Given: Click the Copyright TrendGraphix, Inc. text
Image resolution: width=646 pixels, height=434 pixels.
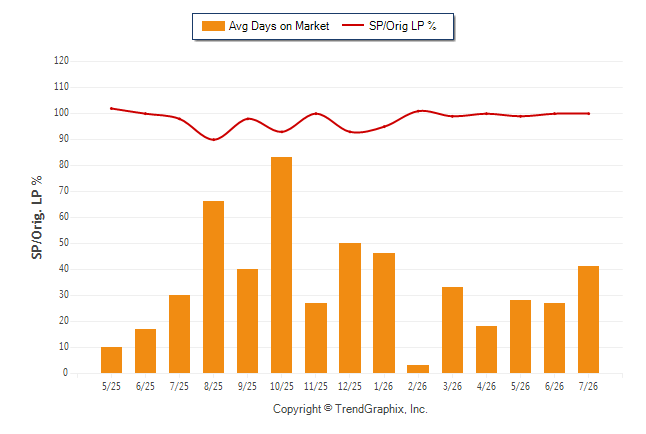Looking at the screenshot, I should coord(350,409).
